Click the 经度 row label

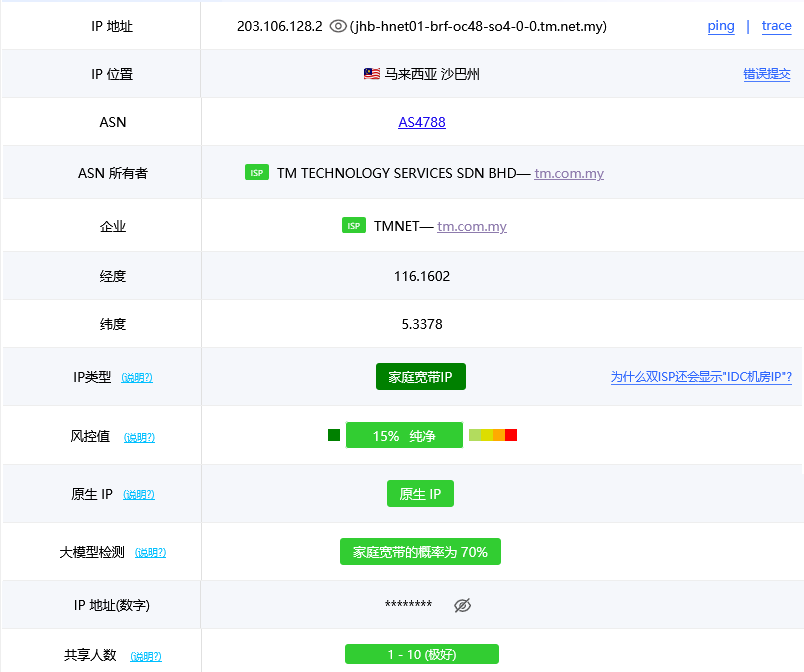112,276
